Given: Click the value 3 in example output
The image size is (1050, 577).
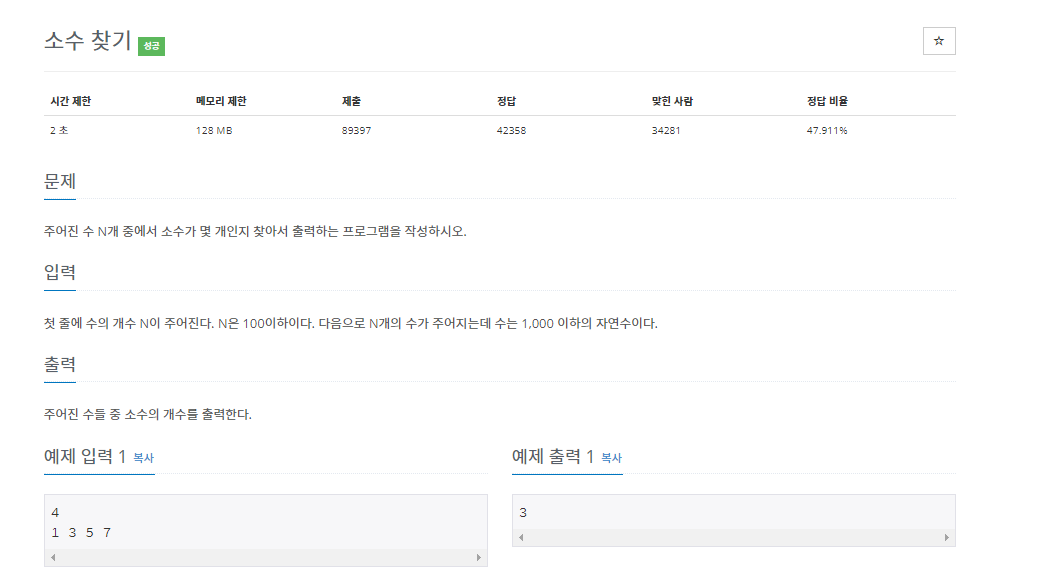Looking at the screenshot, I should point(523,513).
